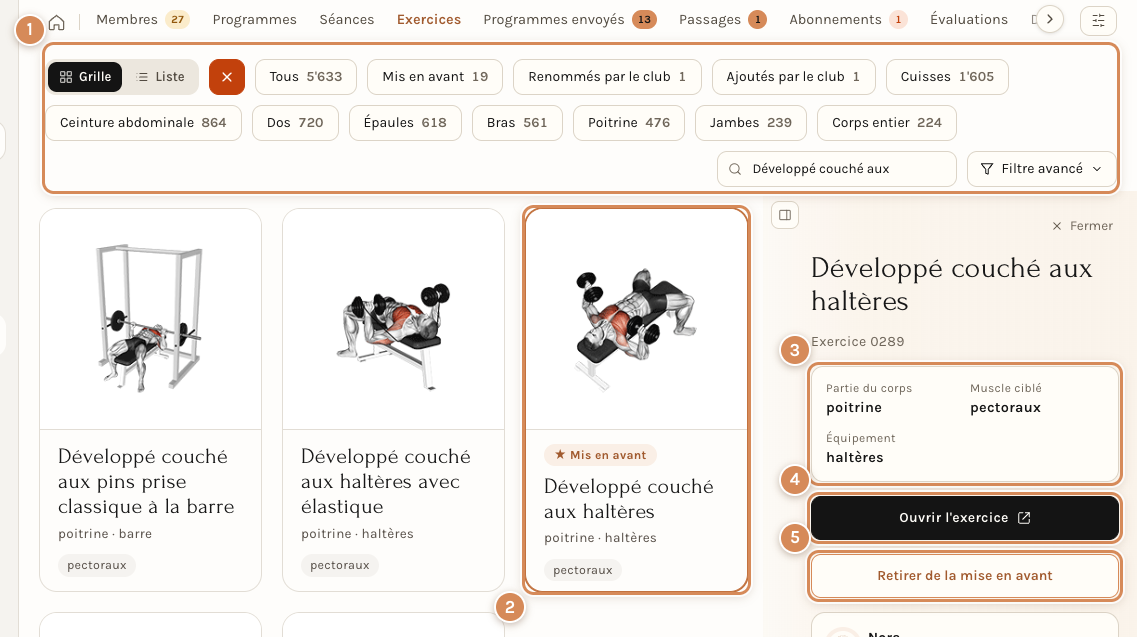Click the 'Exercice 0289' label

pos(857,342)
